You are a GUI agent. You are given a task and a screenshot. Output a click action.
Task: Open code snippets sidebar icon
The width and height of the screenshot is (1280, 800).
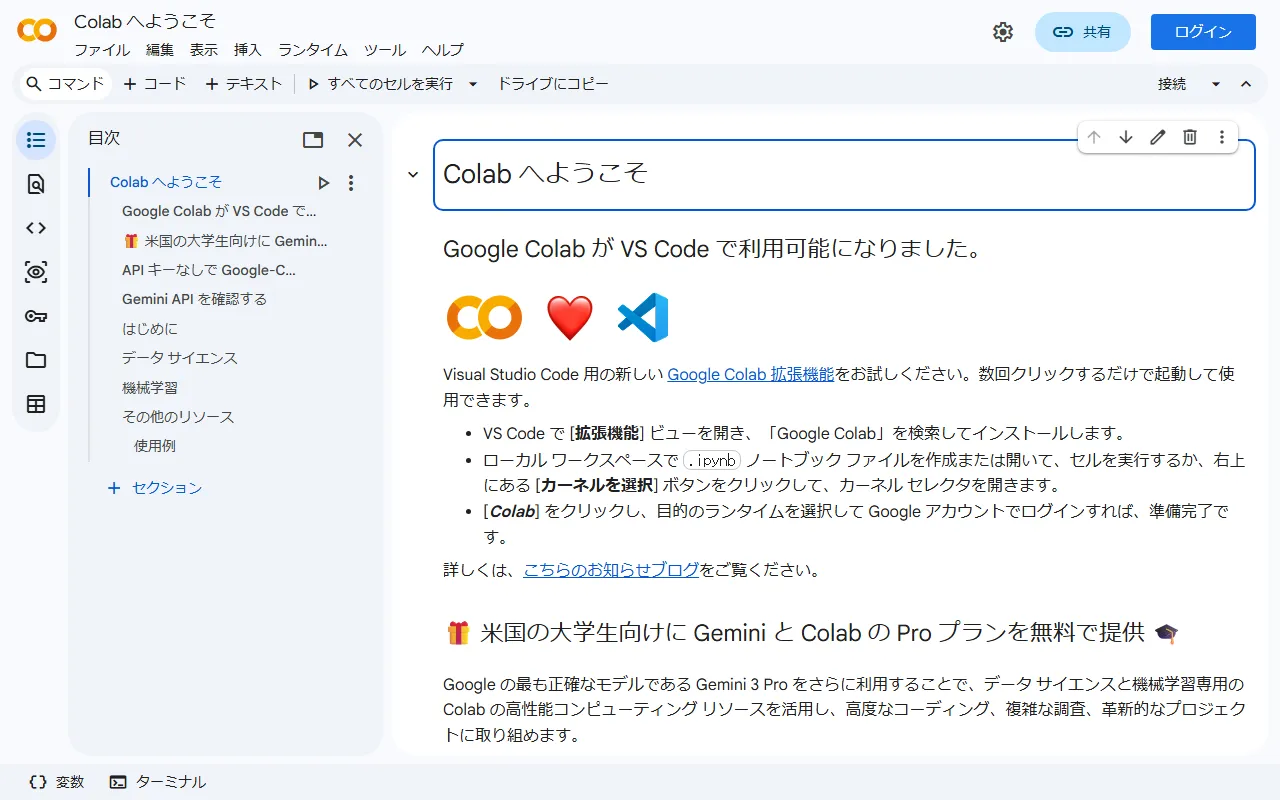coord(36,228)
